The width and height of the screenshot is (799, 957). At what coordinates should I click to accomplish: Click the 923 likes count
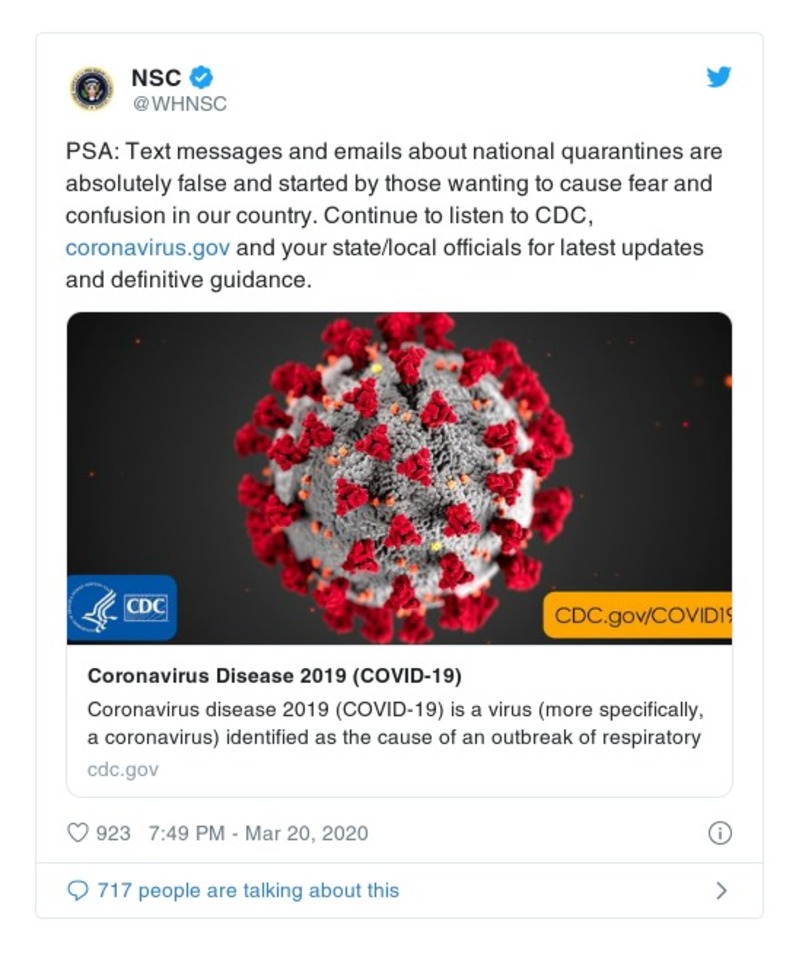113,833
